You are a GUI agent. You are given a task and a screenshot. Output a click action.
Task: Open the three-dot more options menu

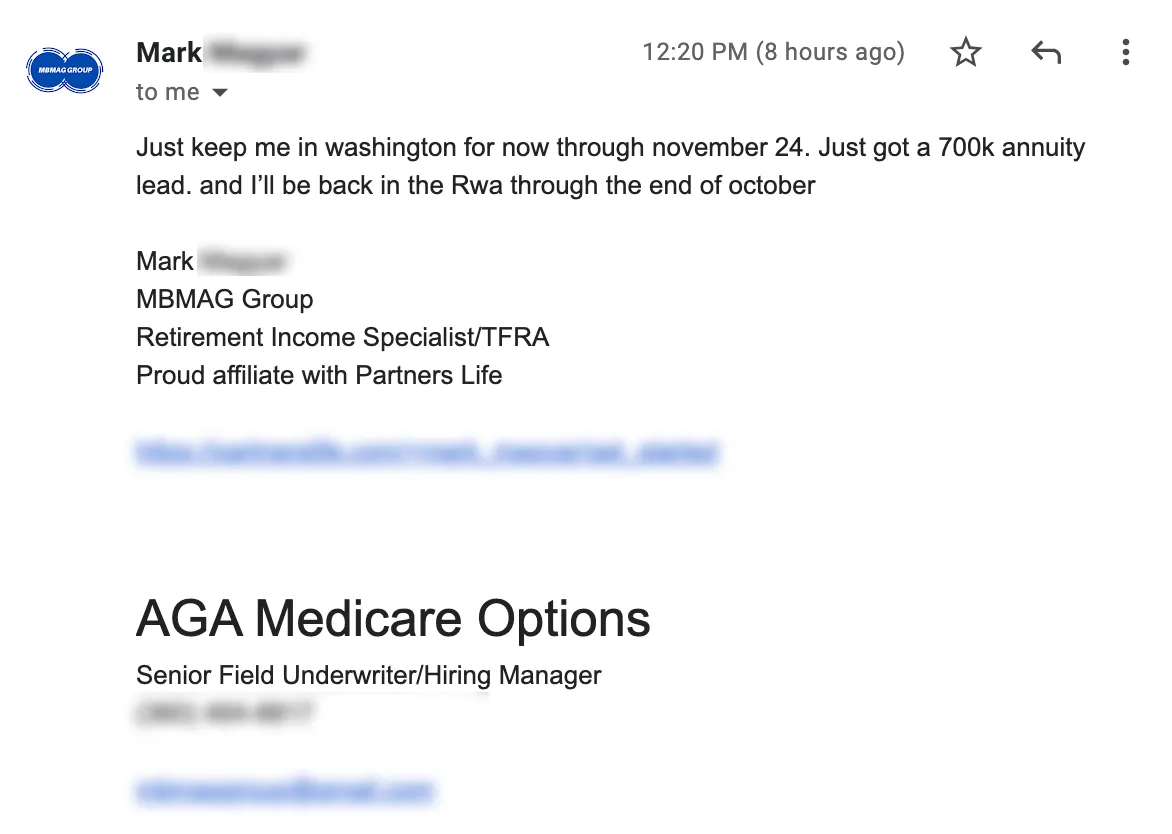click(x=1125, y=52)
